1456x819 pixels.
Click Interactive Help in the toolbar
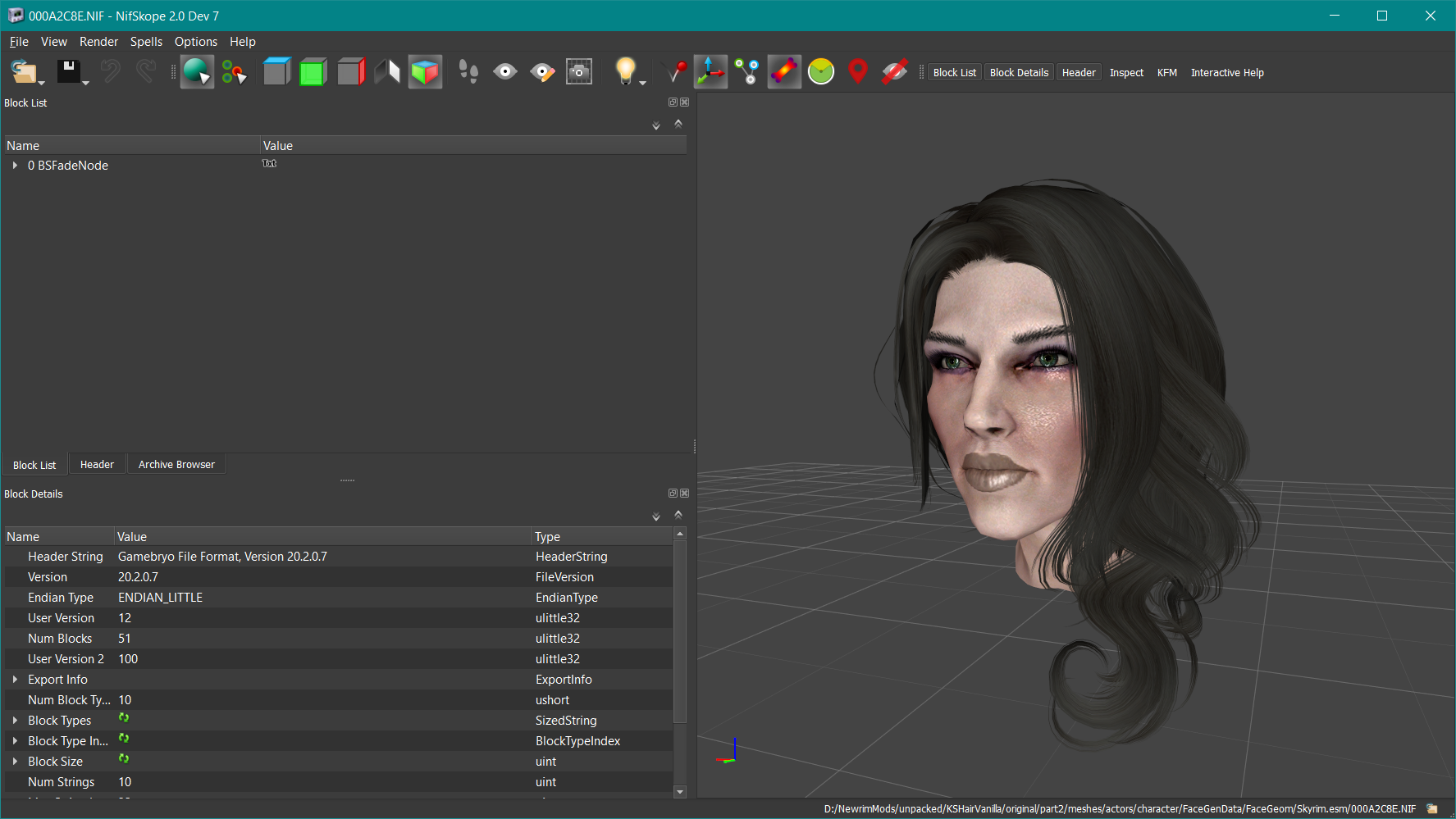click(x=1226, y=73)
